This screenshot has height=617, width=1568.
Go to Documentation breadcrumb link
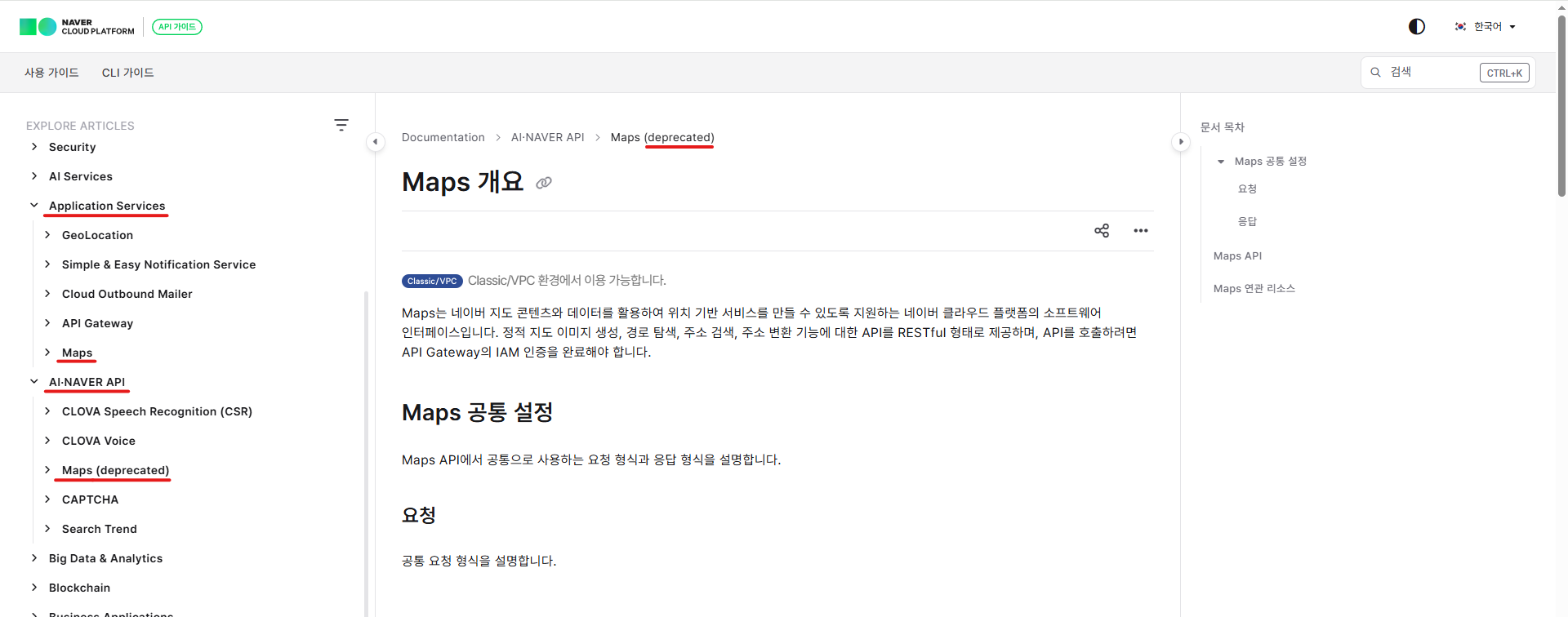443,137
